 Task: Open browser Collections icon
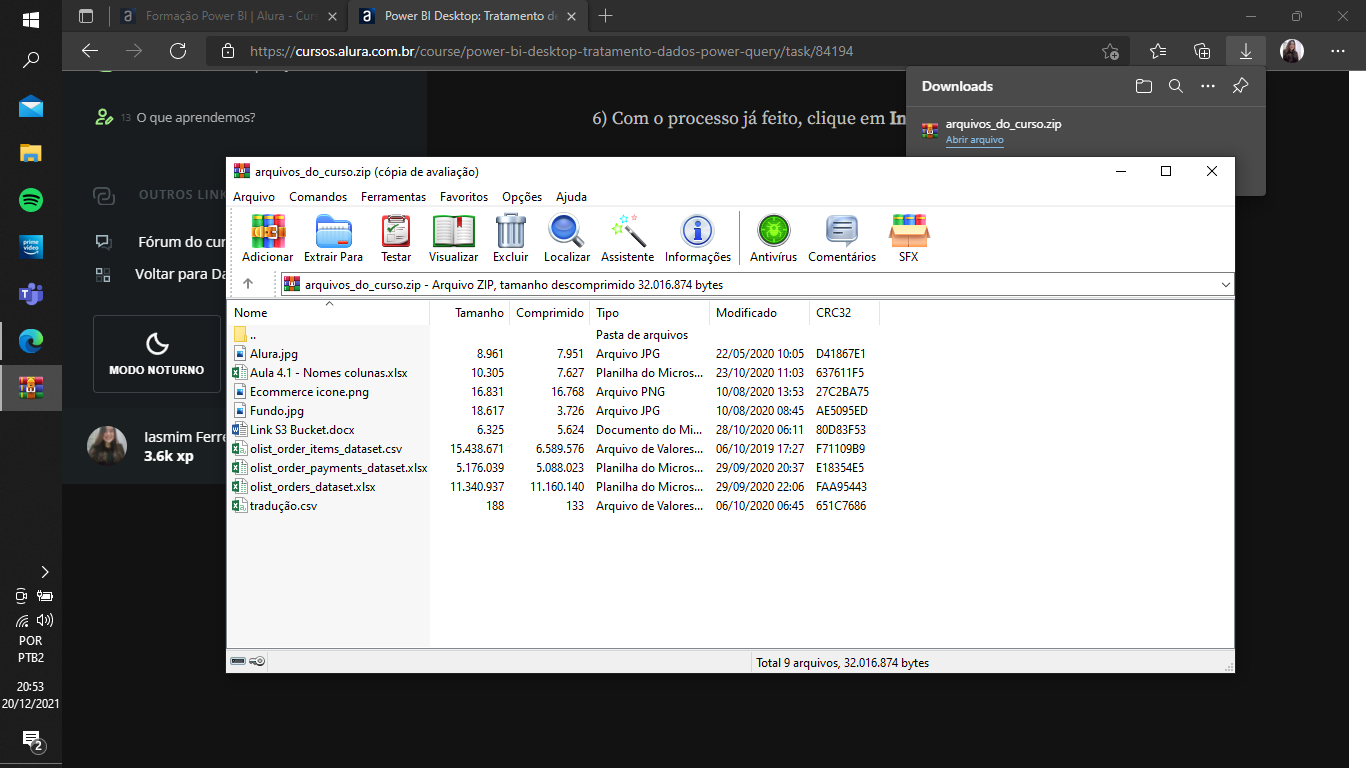click(x=1202, y=51)
